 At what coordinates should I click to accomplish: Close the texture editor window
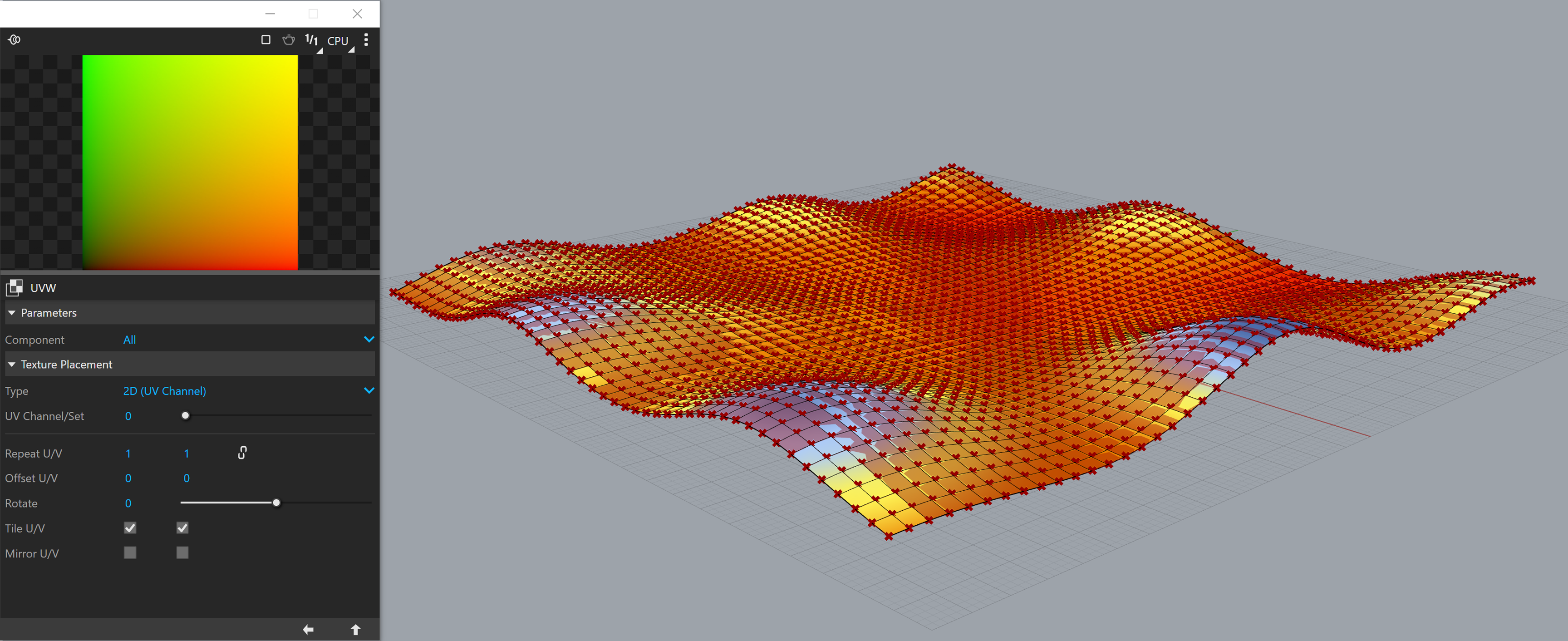click(x=357, y=14)
